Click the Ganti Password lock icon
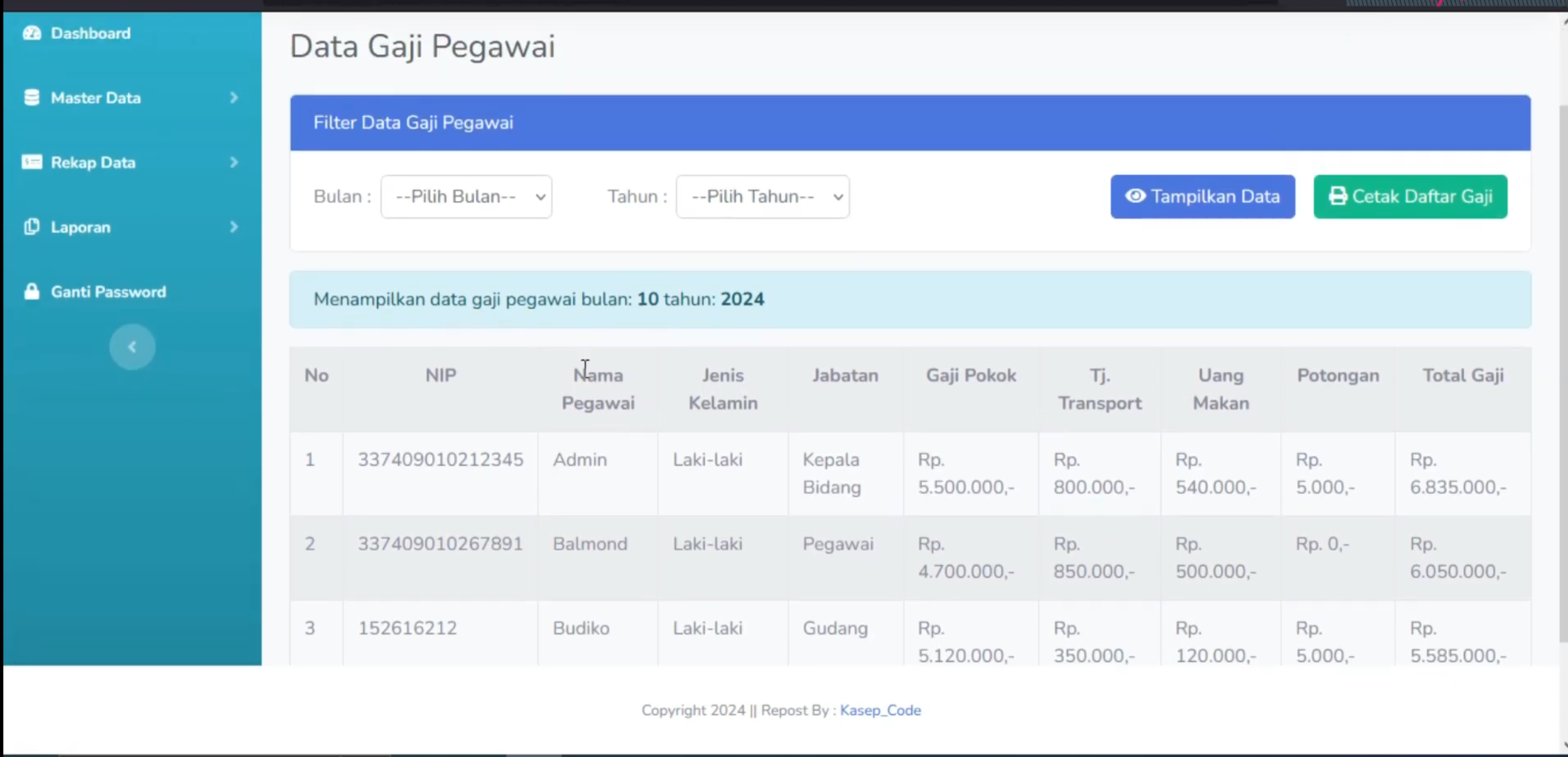The height and width of the screenshot is (757, 1568). [32, 291]
